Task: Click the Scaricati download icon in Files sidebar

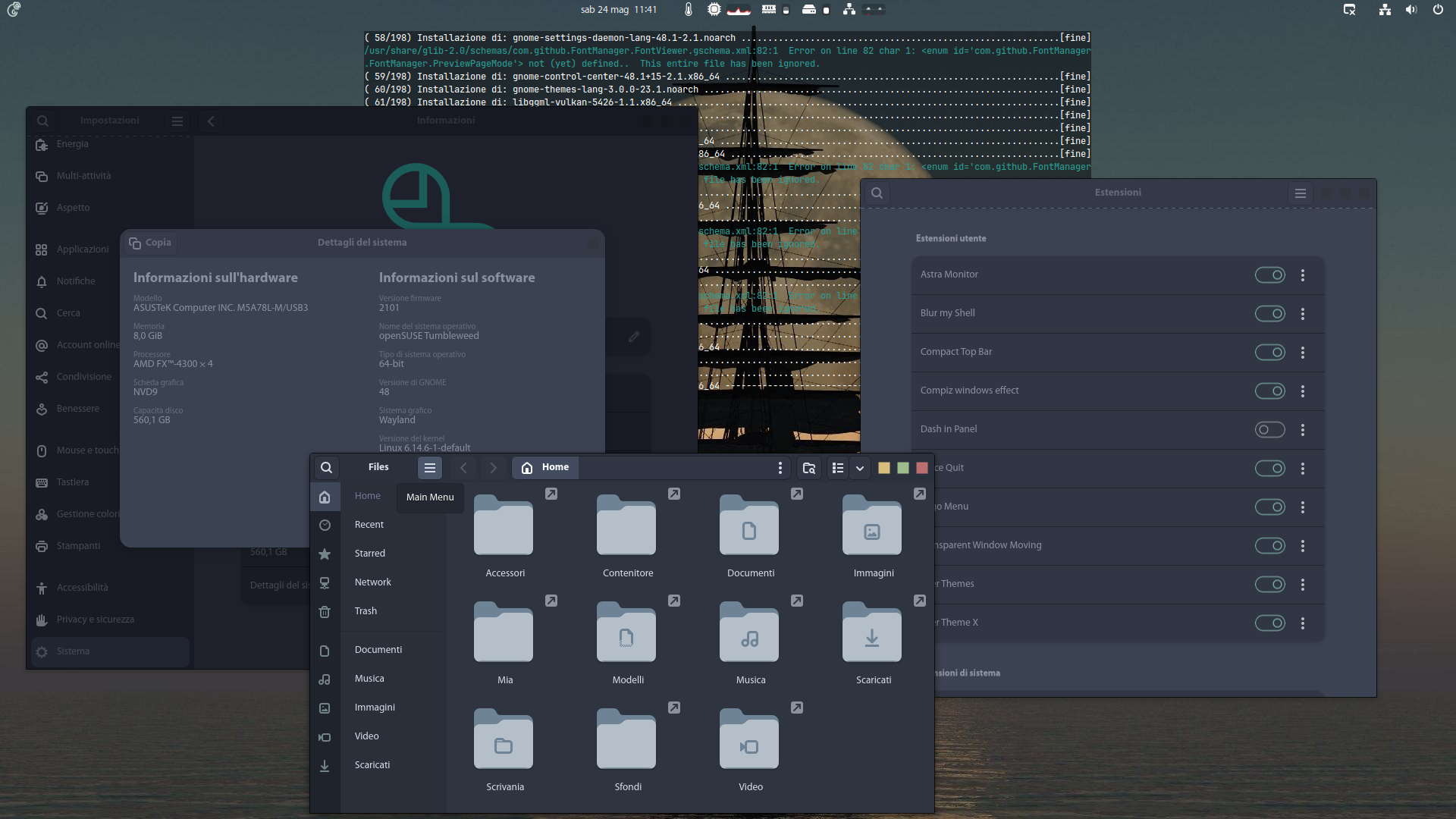Action: click(325, 766)
